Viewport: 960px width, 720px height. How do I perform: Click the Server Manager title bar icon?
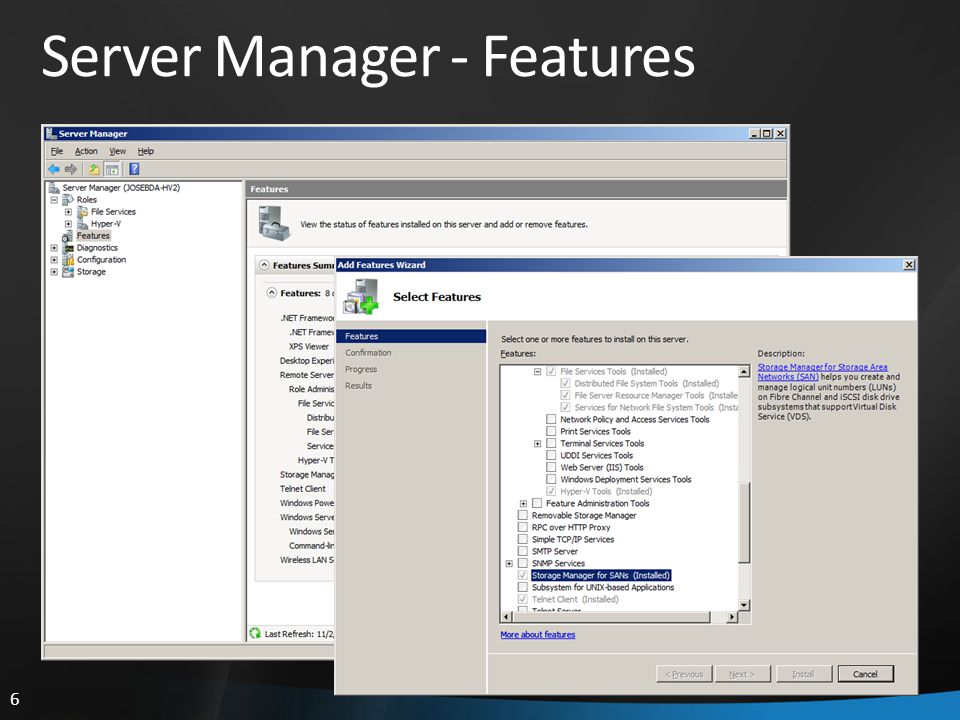(51, 133)
